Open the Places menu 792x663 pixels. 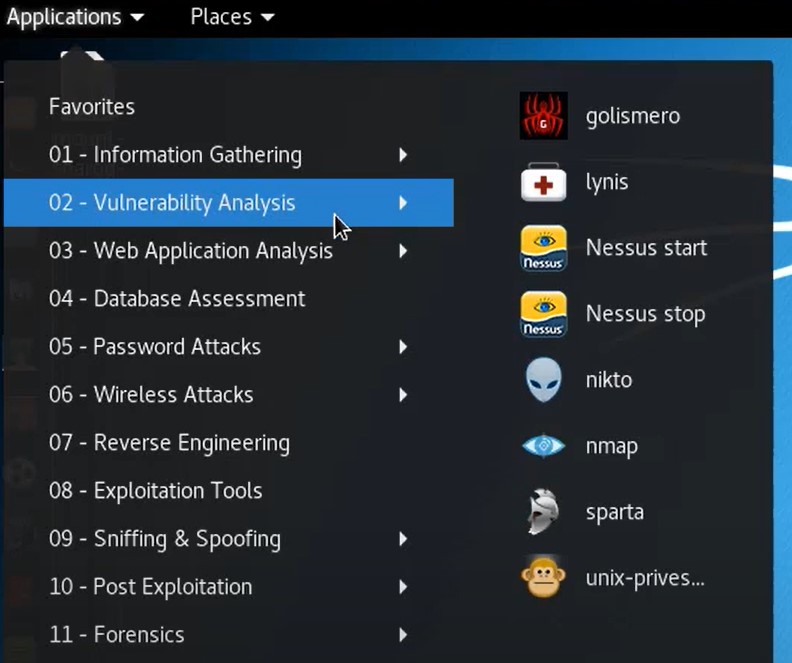(x=233, y=17)
